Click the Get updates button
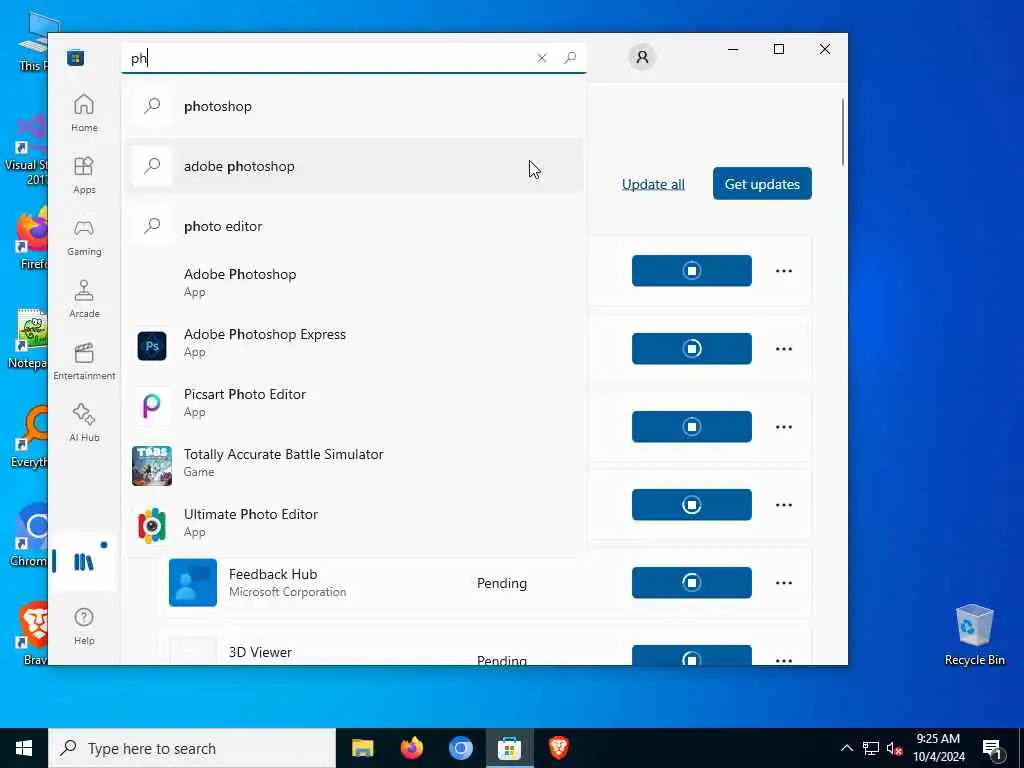 (762, 184)
